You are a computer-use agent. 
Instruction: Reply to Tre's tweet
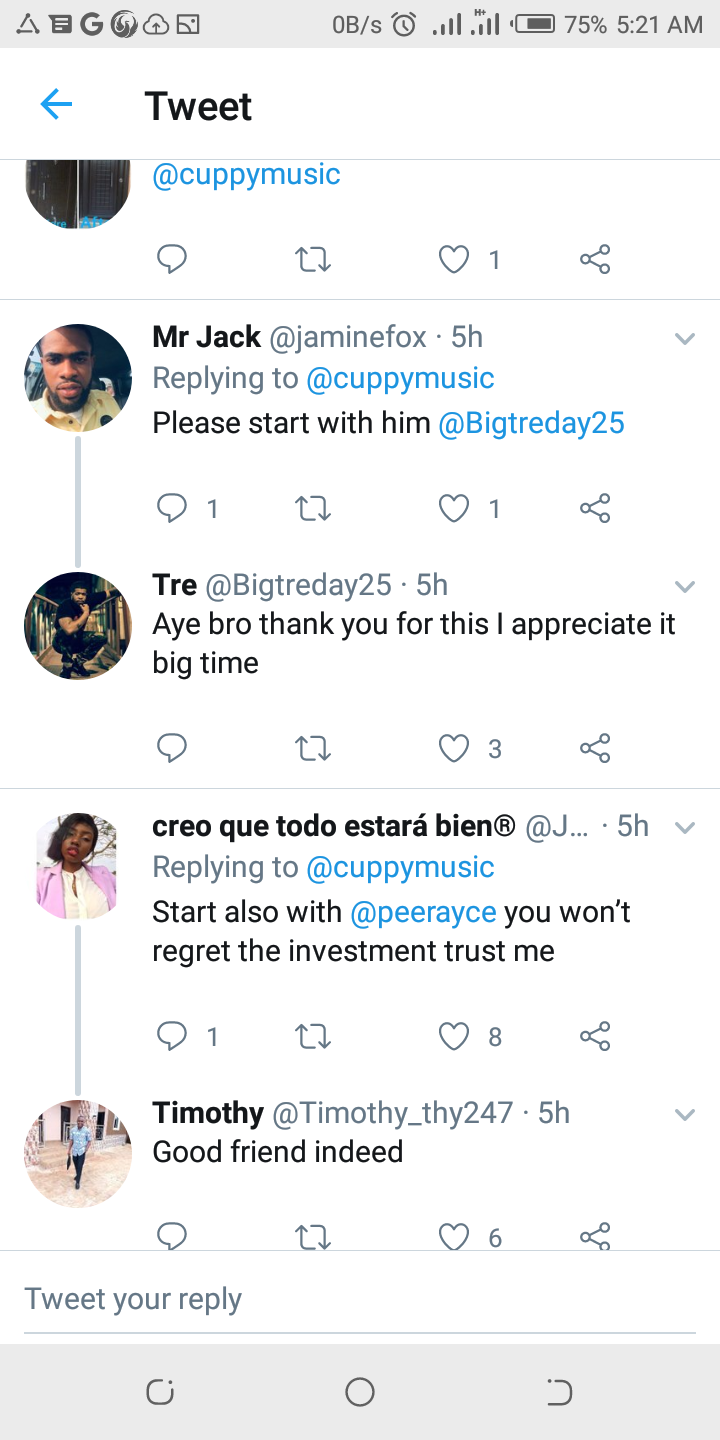[x=173, y=748]
